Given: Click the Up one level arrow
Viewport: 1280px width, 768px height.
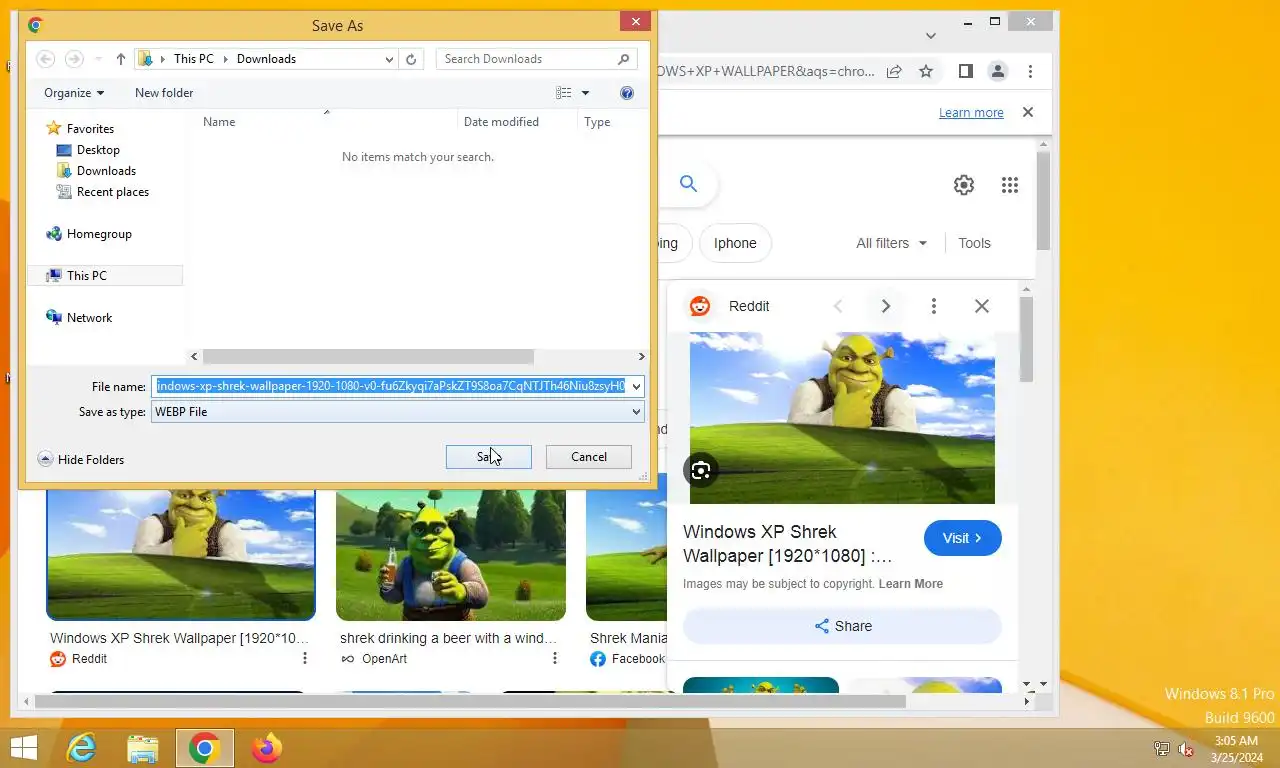Looking at the screenshot, I should (x=121, y=59).
